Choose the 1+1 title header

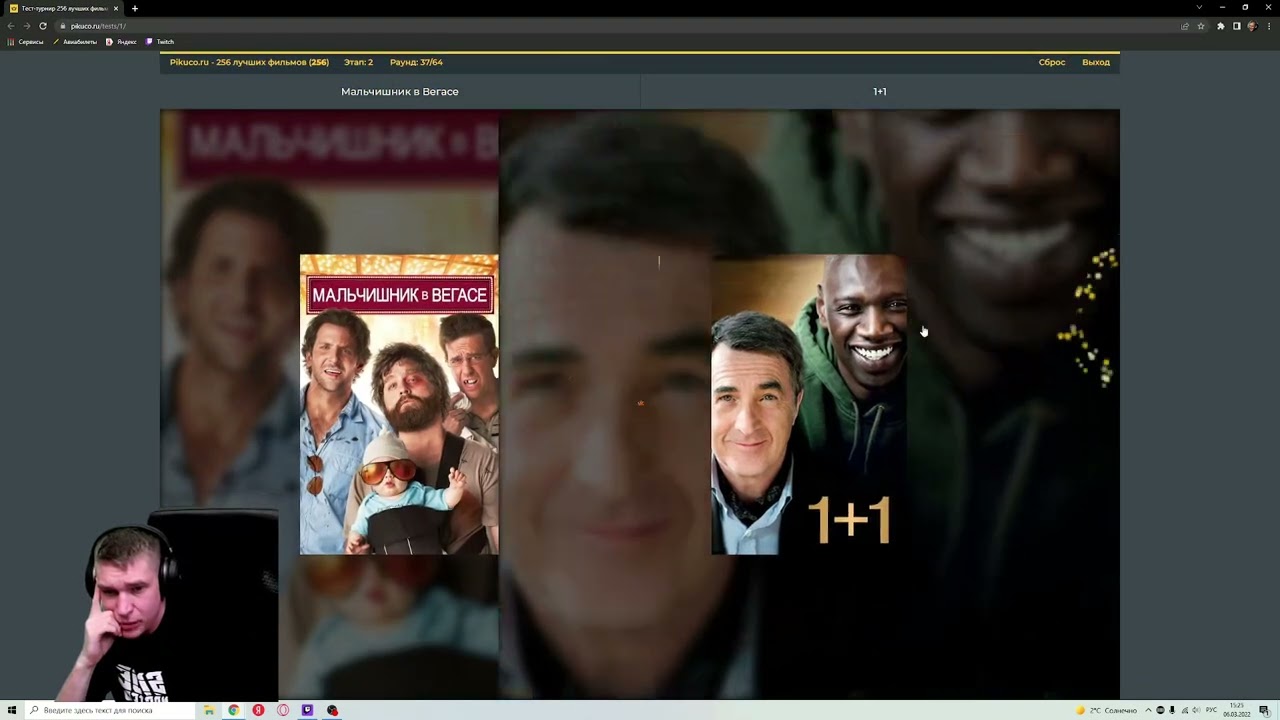880,91
